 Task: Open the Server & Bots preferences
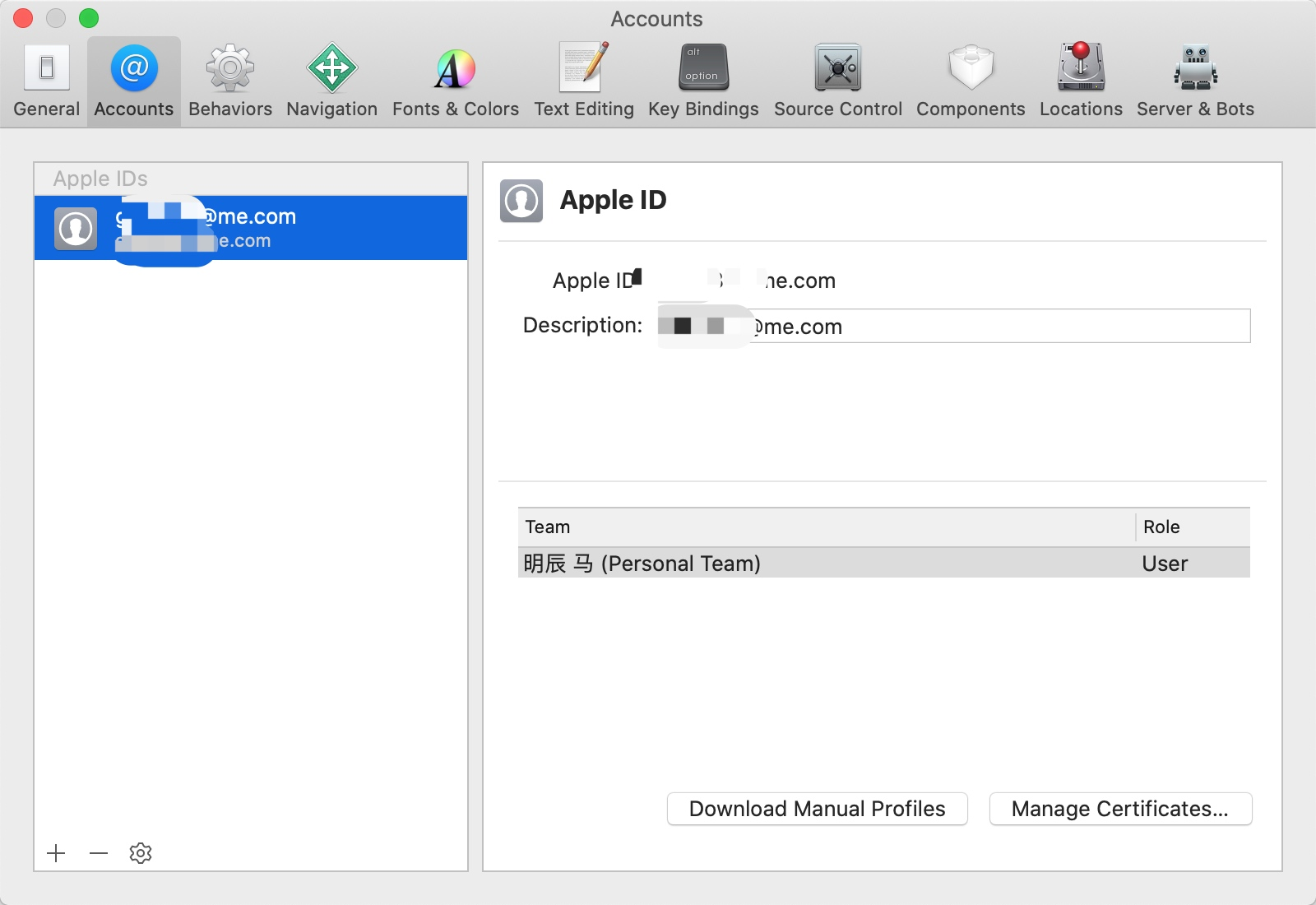point(1195,81)
